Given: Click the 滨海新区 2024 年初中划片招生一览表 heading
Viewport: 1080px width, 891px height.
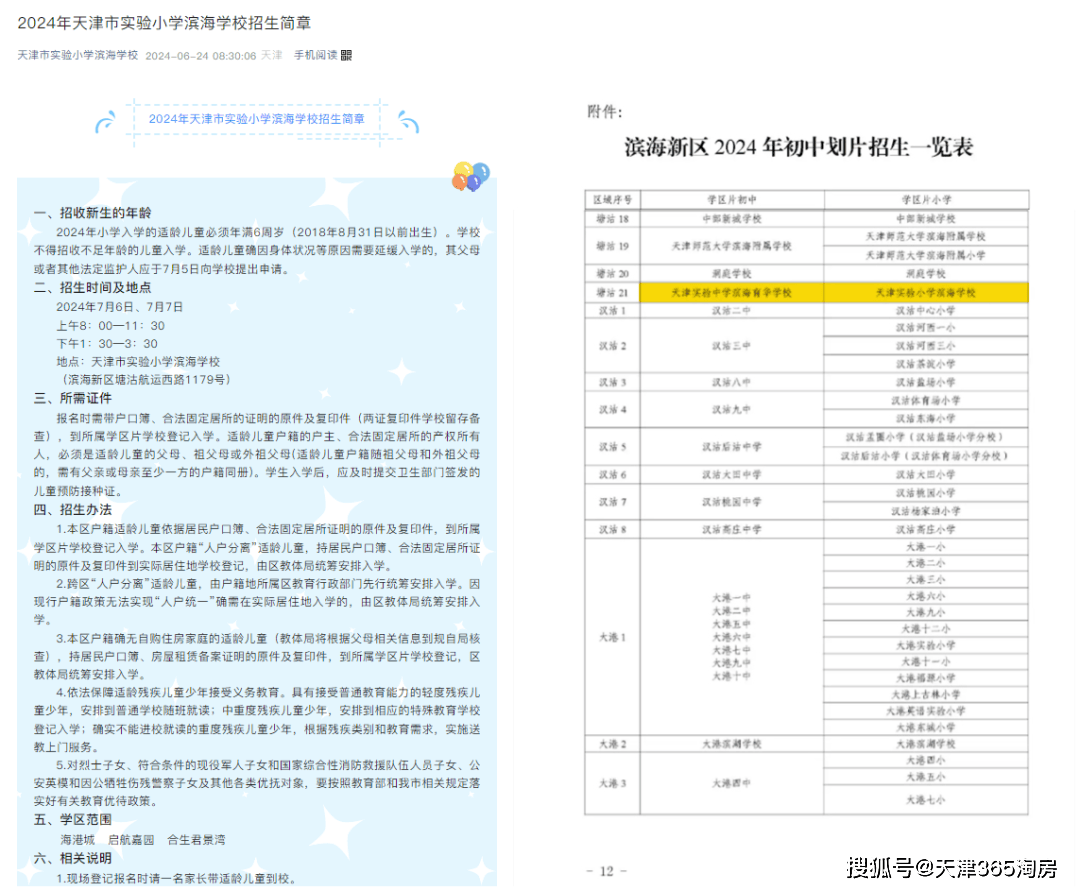Looking at the screenshot, I should [798, 148].
